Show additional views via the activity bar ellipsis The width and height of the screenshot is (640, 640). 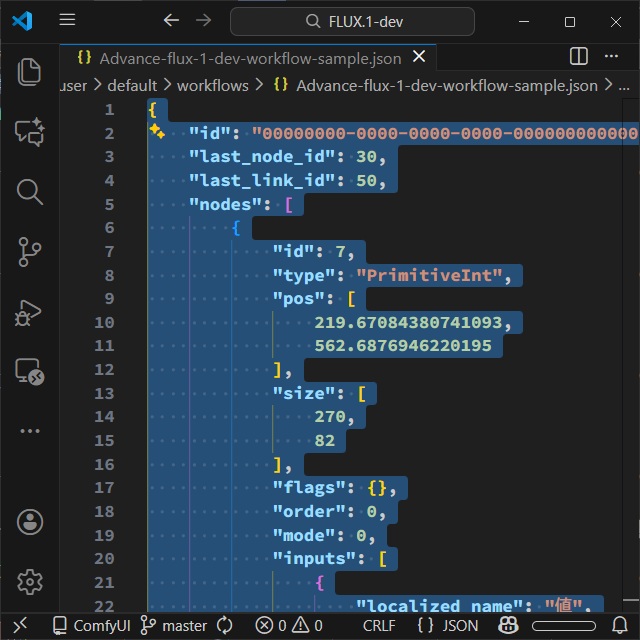(30, 432)
